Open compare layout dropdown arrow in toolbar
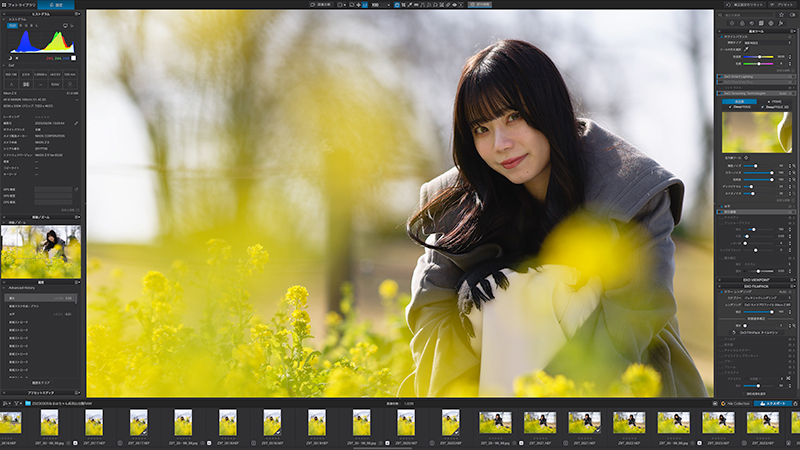The image size is (800, 450). (345, 5)
